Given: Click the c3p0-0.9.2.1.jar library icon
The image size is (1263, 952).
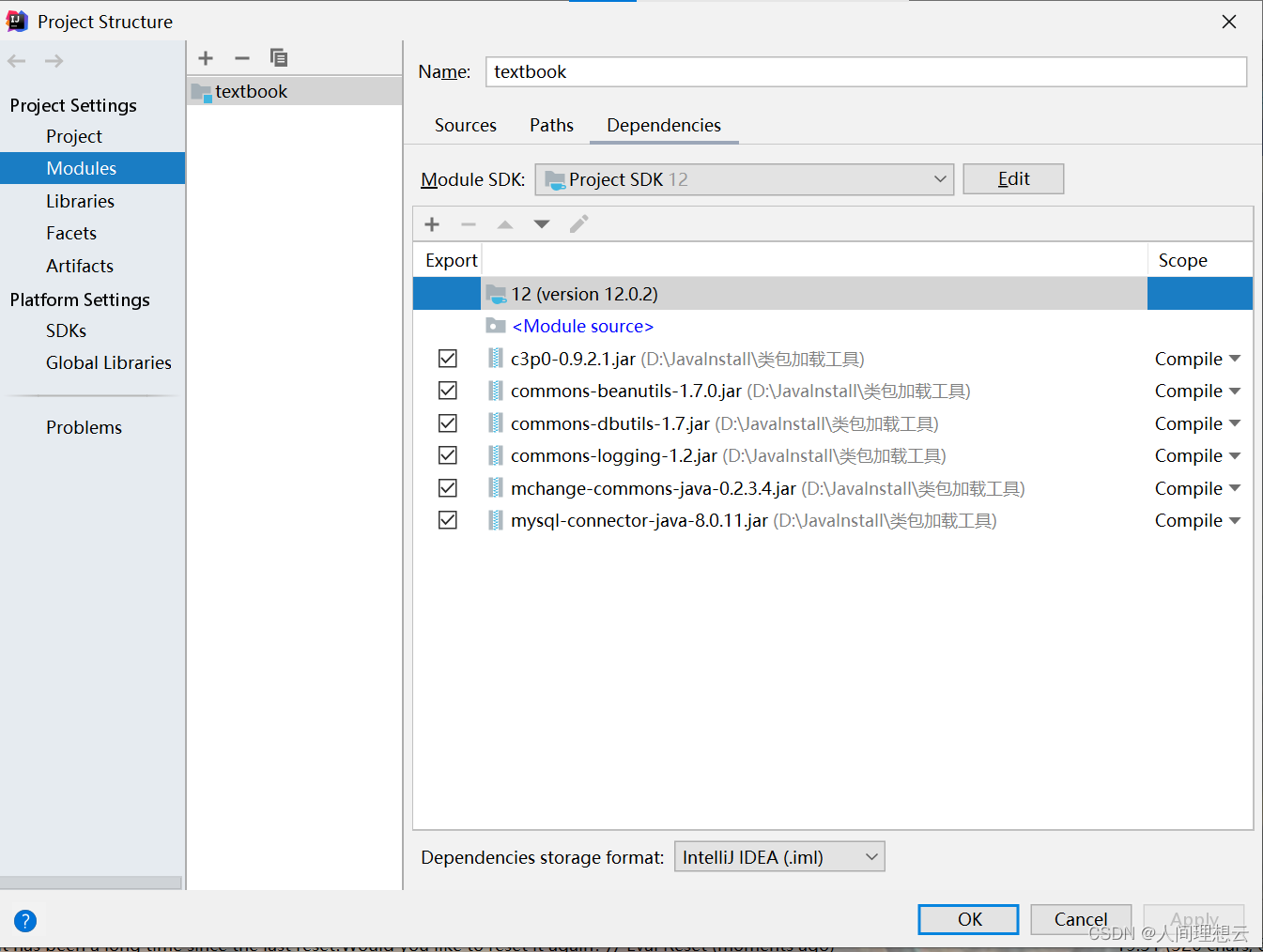Looking at the screenshot, I should click(496, 359).
